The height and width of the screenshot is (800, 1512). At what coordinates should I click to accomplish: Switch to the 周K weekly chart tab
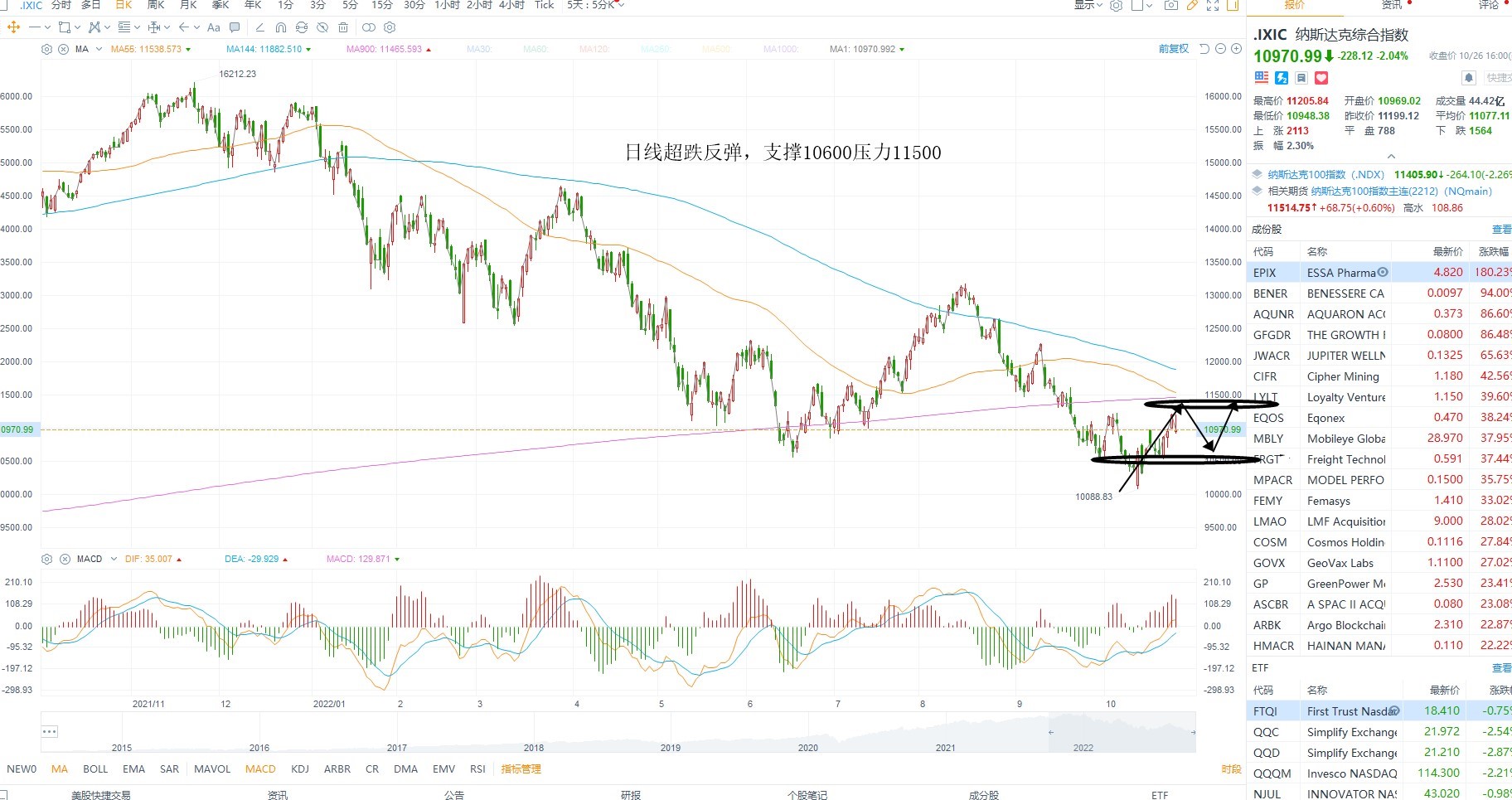click(x=156, y=5)
